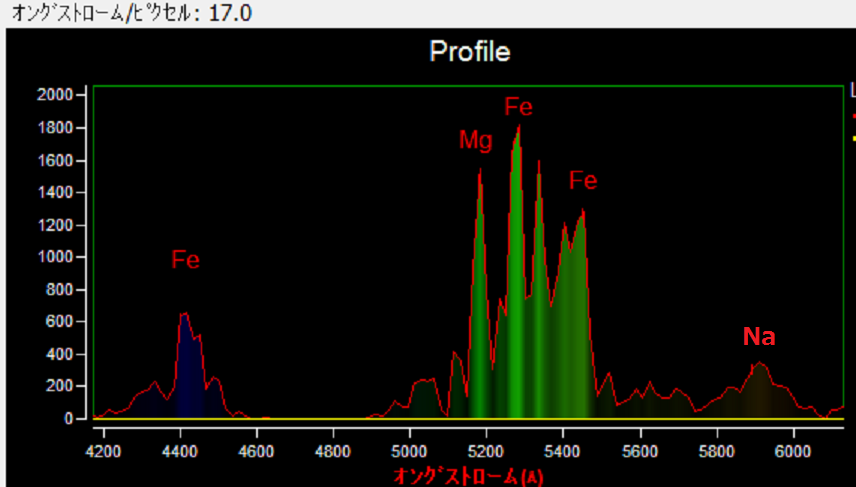Click the 2000 tick on the intensity axis

[x=55, y=95]
